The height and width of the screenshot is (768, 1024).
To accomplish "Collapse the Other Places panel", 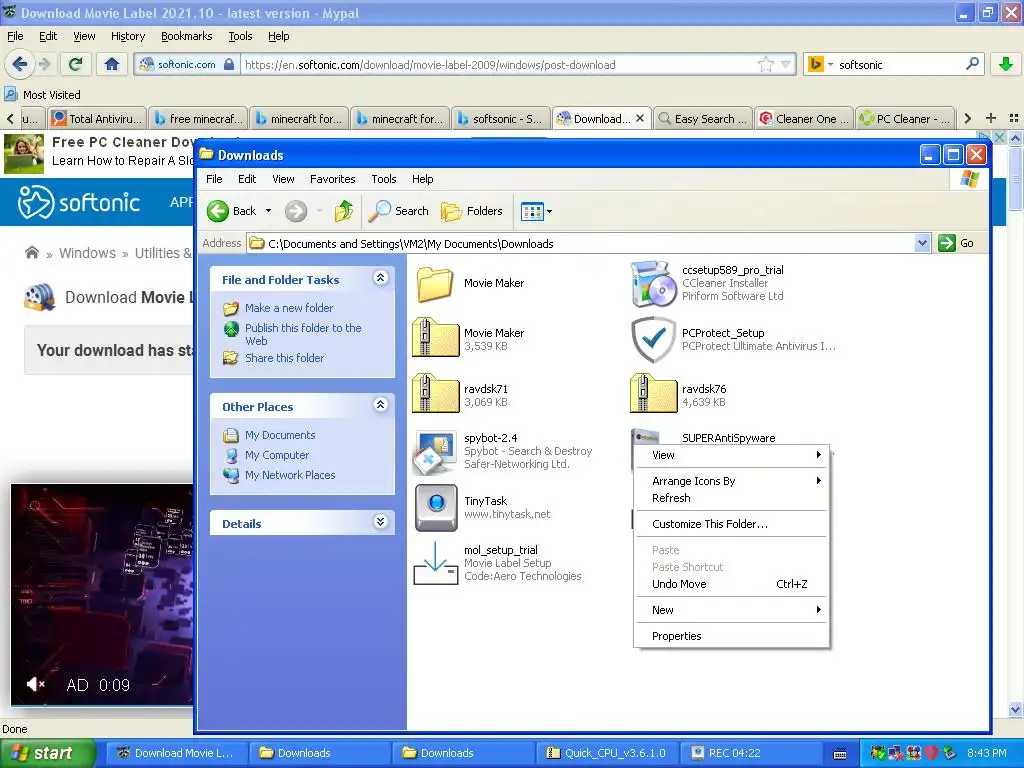I will coord(381,405).
